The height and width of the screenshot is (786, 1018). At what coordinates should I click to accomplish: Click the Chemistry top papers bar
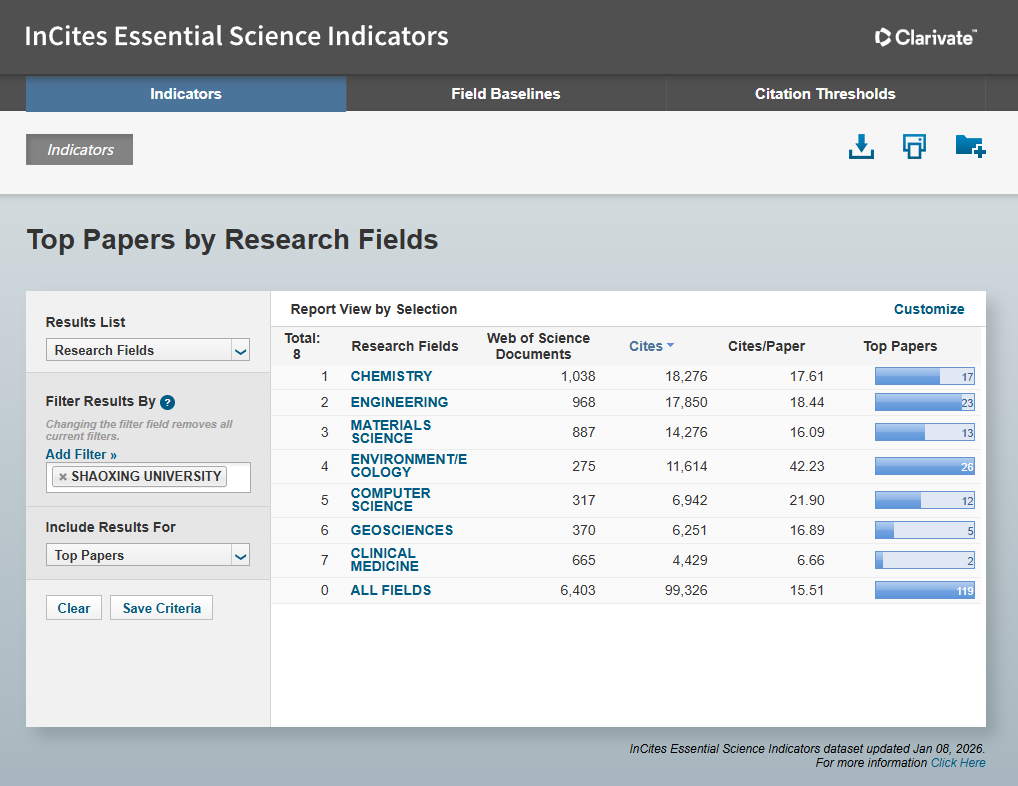click(x=924, y=377)
